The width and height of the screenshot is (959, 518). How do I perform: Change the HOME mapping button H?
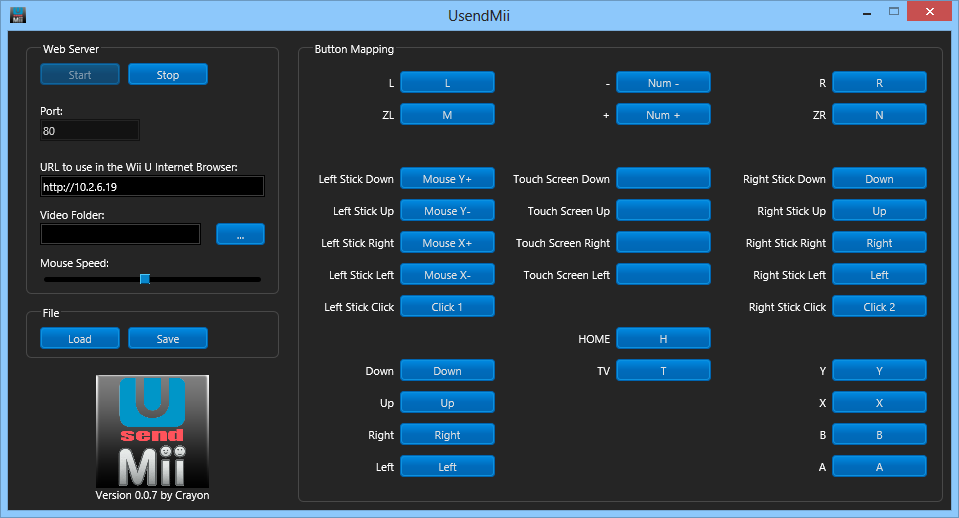pos(663,338)
